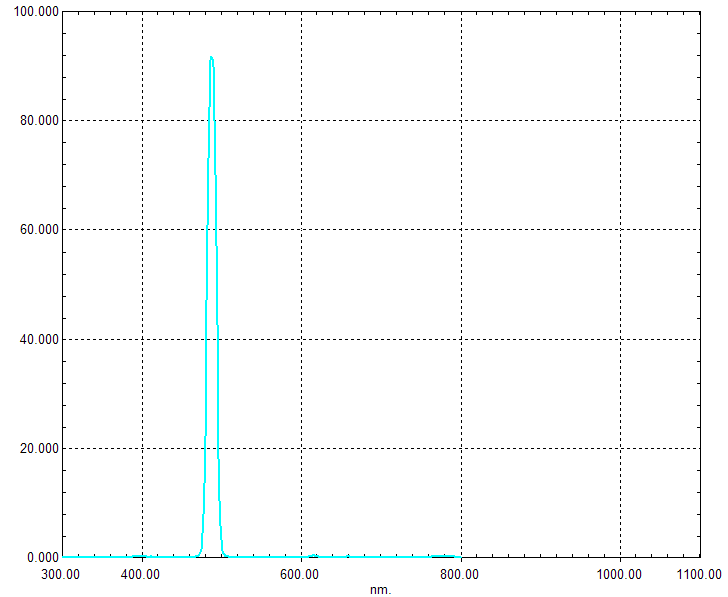Select the 300.00 x-axis label
Image resolution: width=728 pixels, height=597 pixels.
(61, 574)
